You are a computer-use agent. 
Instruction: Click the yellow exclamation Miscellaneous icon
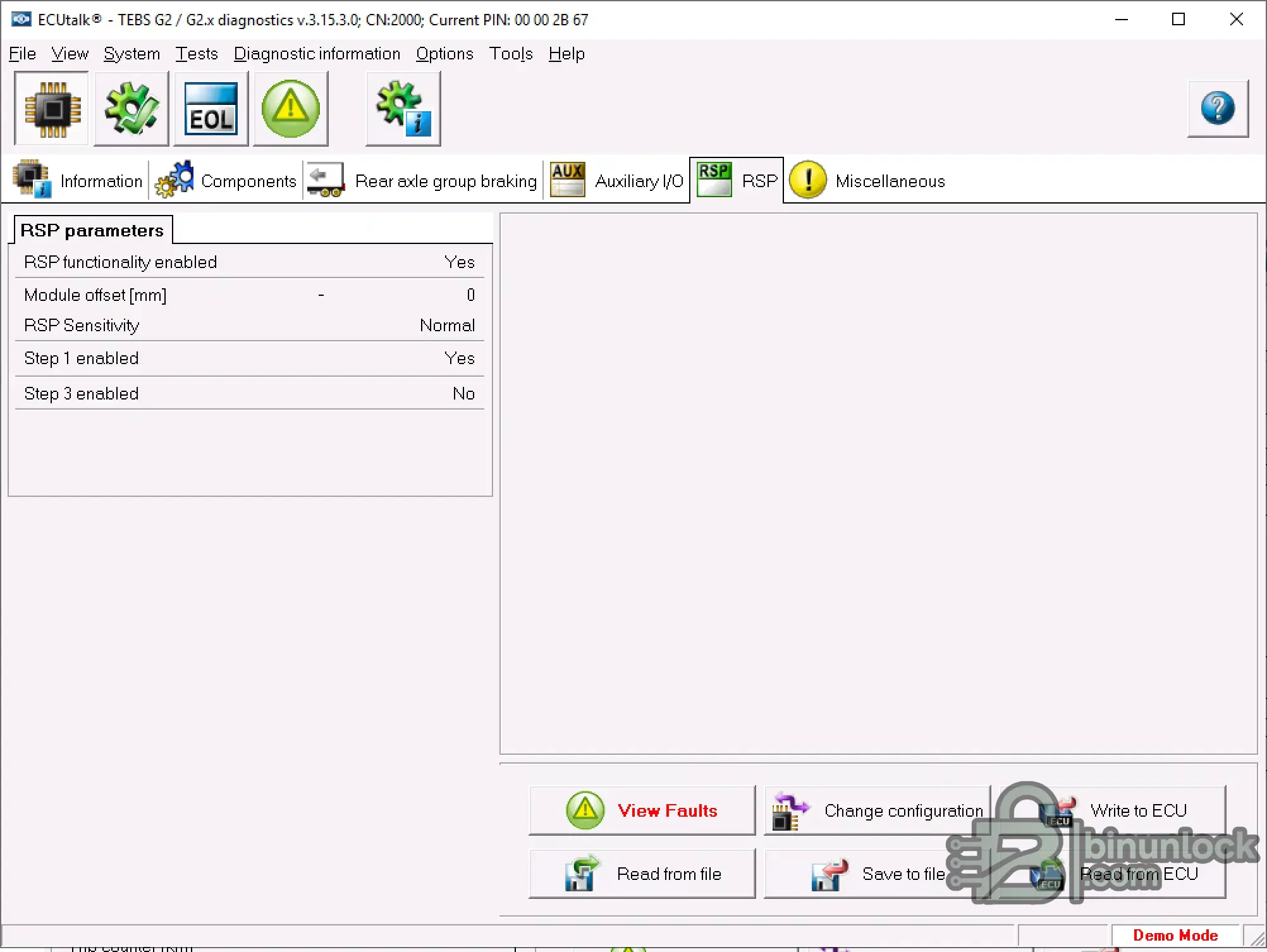tap(808, 180)
